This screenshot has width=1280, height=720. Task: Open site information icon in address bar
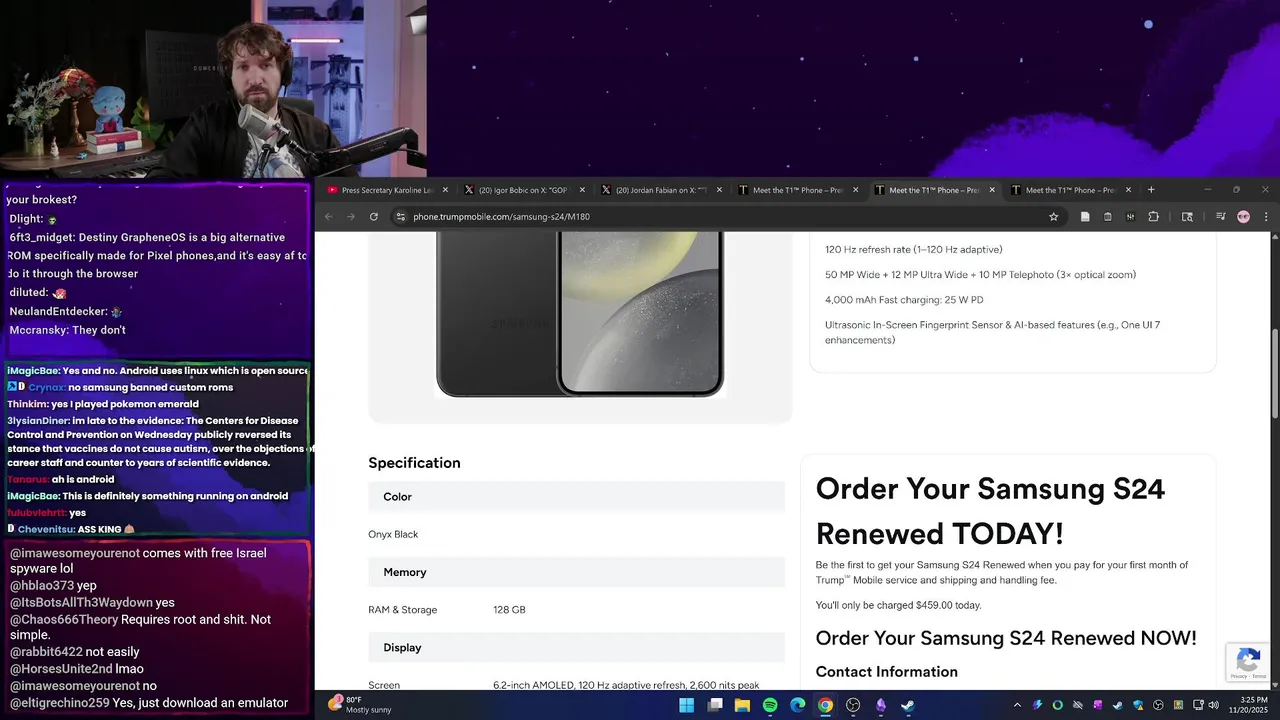coord(400,216)
